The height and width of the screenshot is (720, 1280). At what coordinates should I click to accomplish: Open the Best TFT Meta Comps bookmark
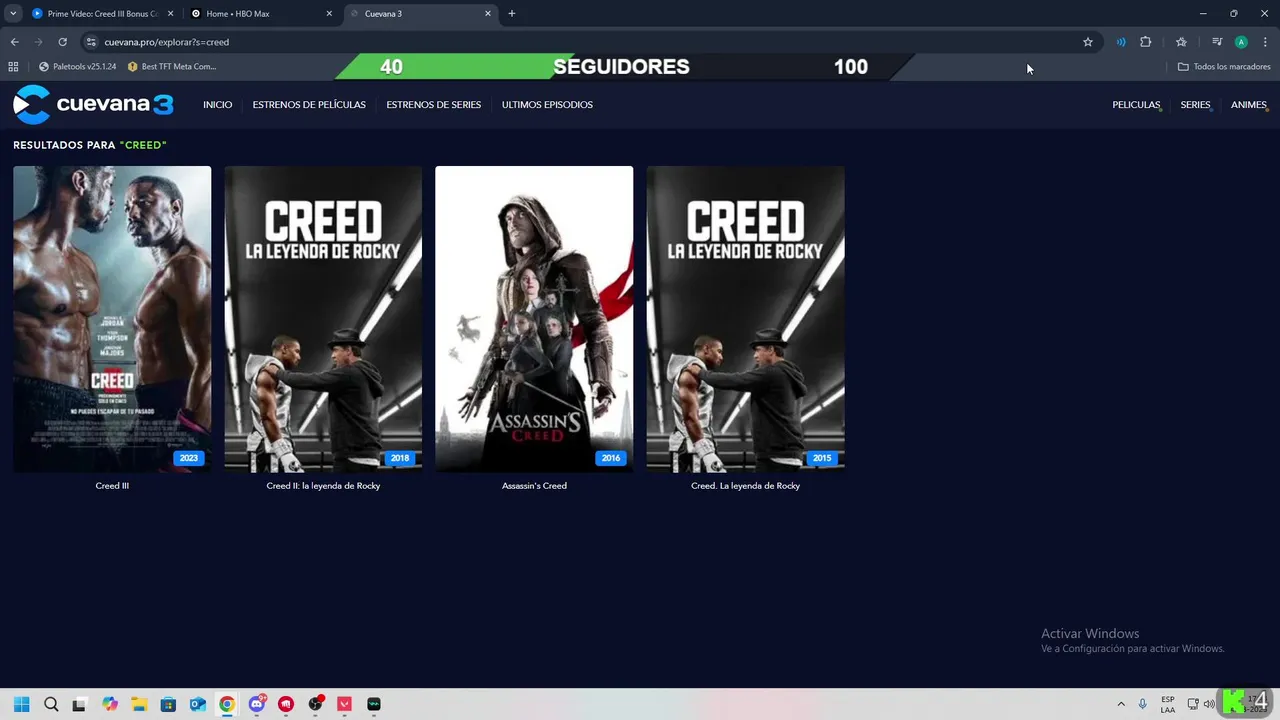click(172, 67)
